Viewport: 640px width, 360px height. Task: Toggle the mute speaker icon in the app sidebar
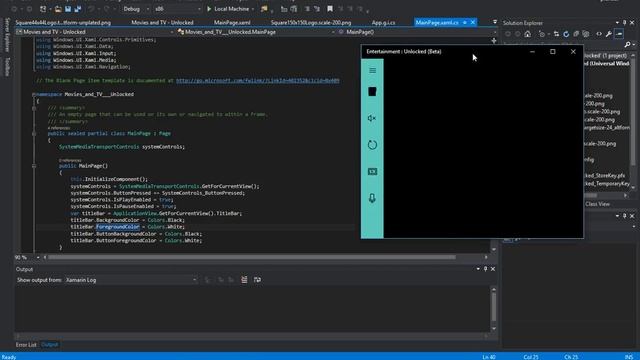click(x=372, y=118)
